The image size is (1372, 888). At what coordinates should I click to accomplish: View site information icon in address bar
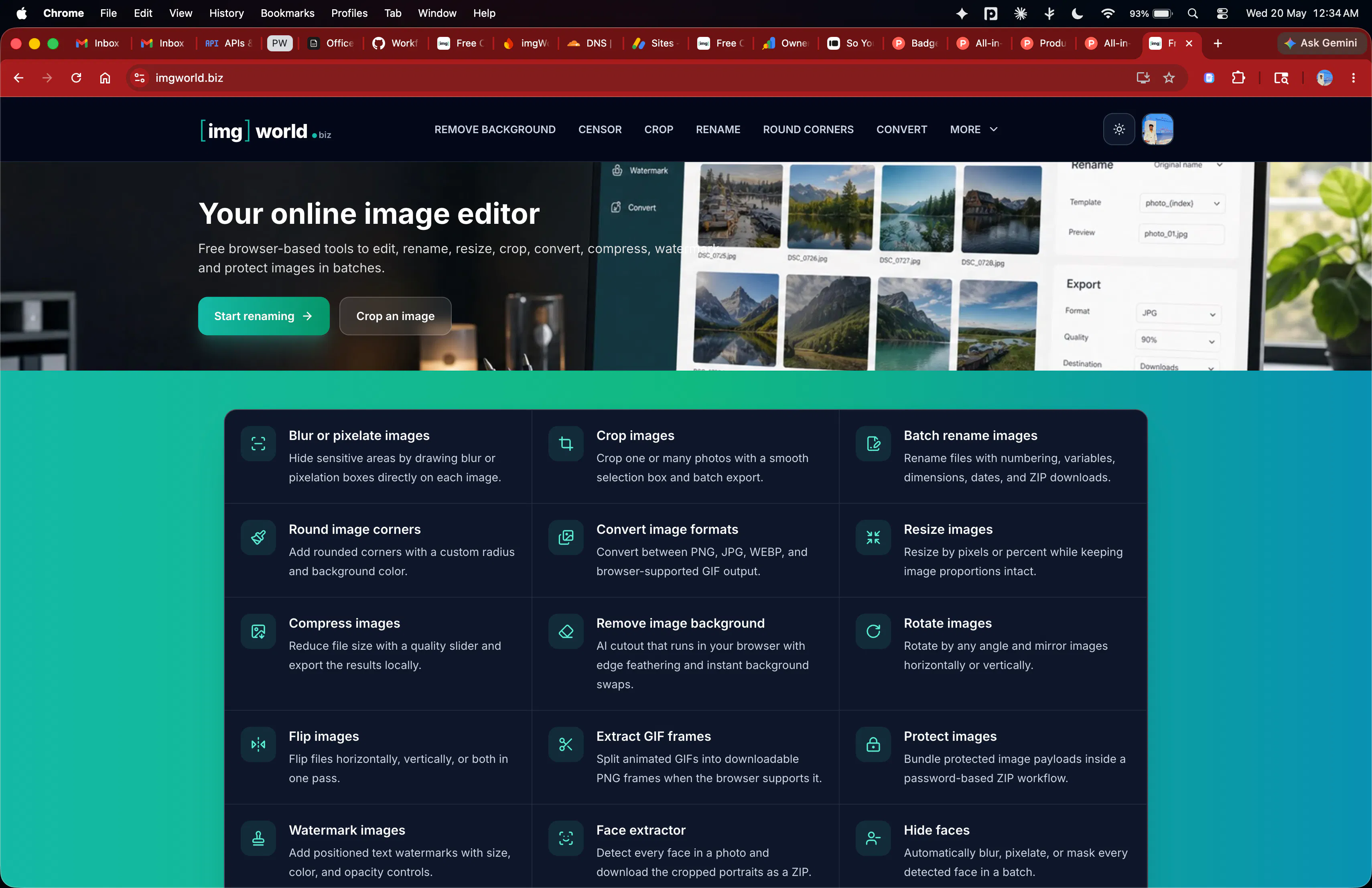coord(140,78)
